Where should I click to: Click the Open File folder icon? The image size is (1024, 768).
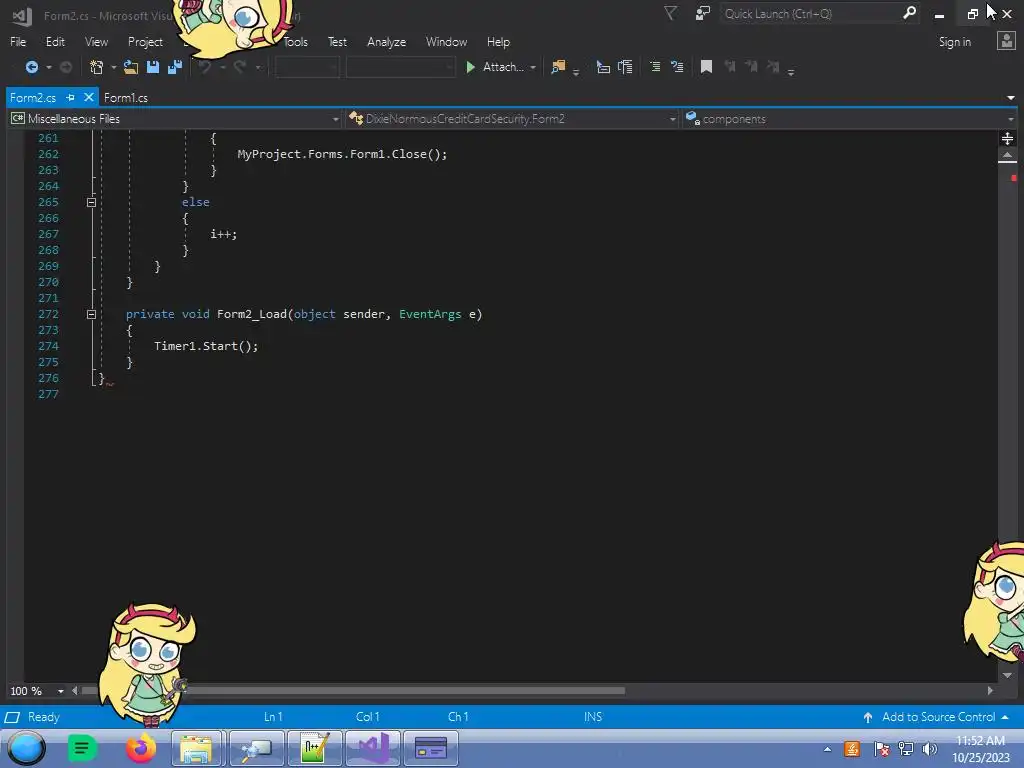[x=131, y=67]
